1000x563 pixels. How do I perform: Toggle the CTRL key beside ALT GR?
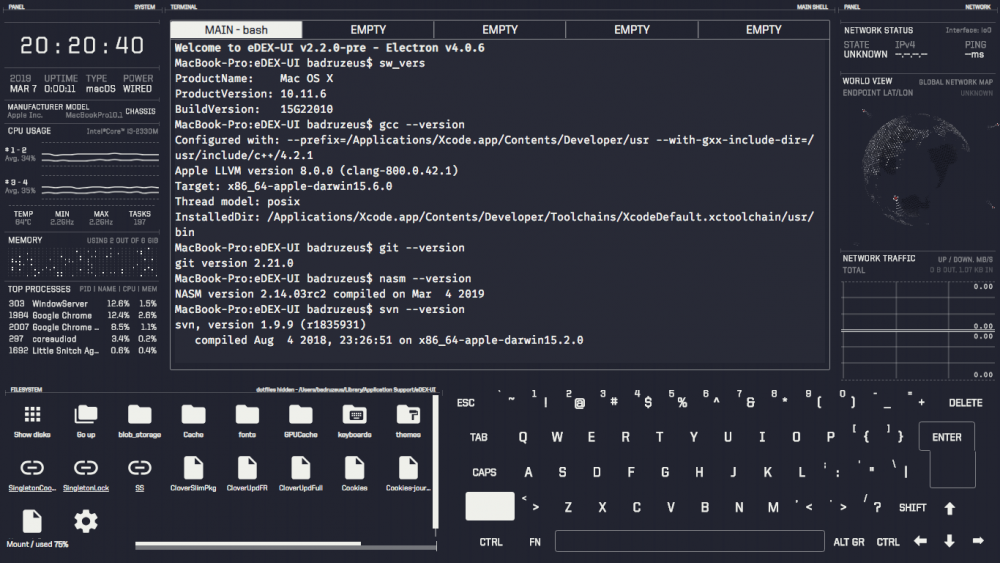click(x=887, y=542)
